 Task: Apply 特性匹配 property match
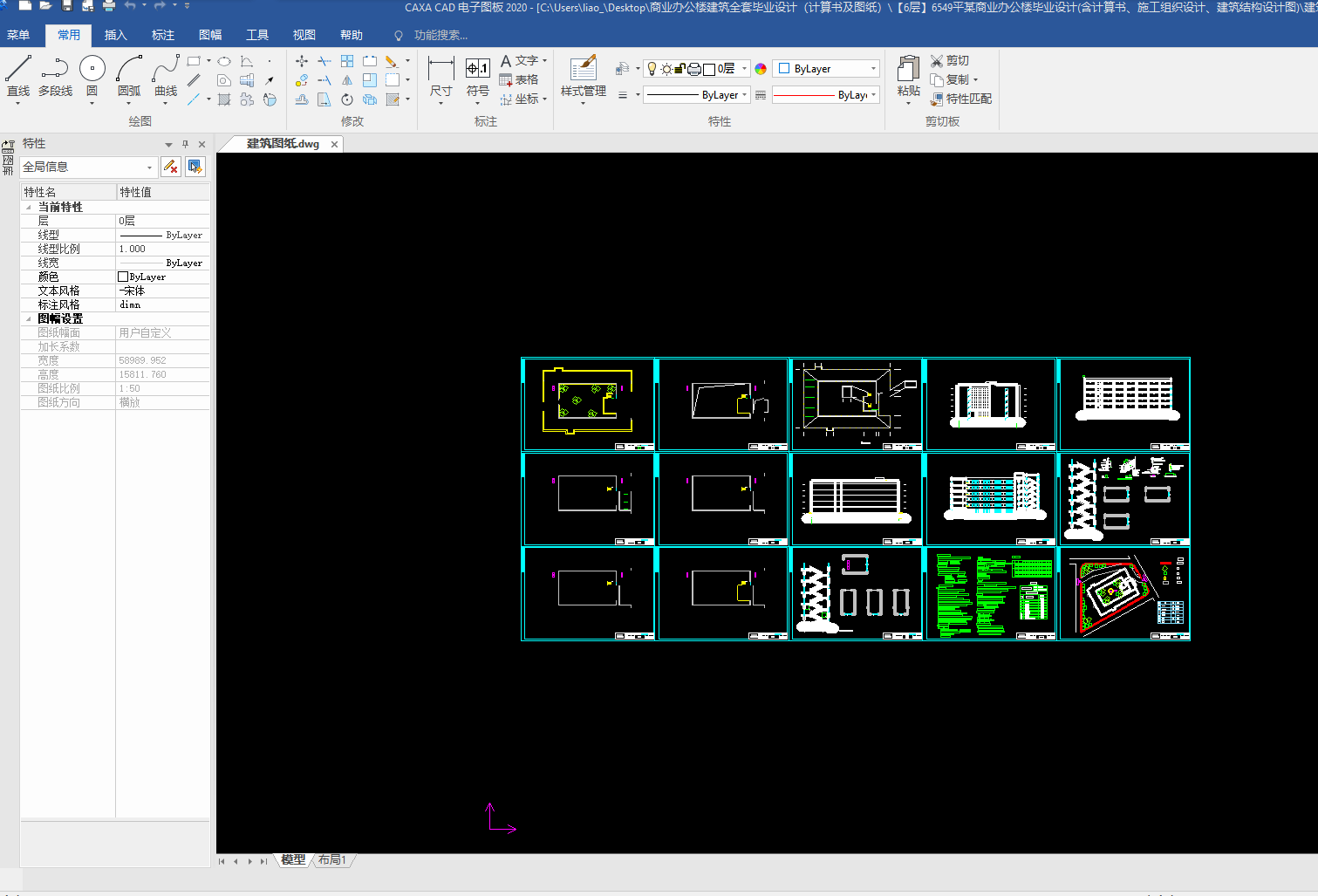[961, 99]
